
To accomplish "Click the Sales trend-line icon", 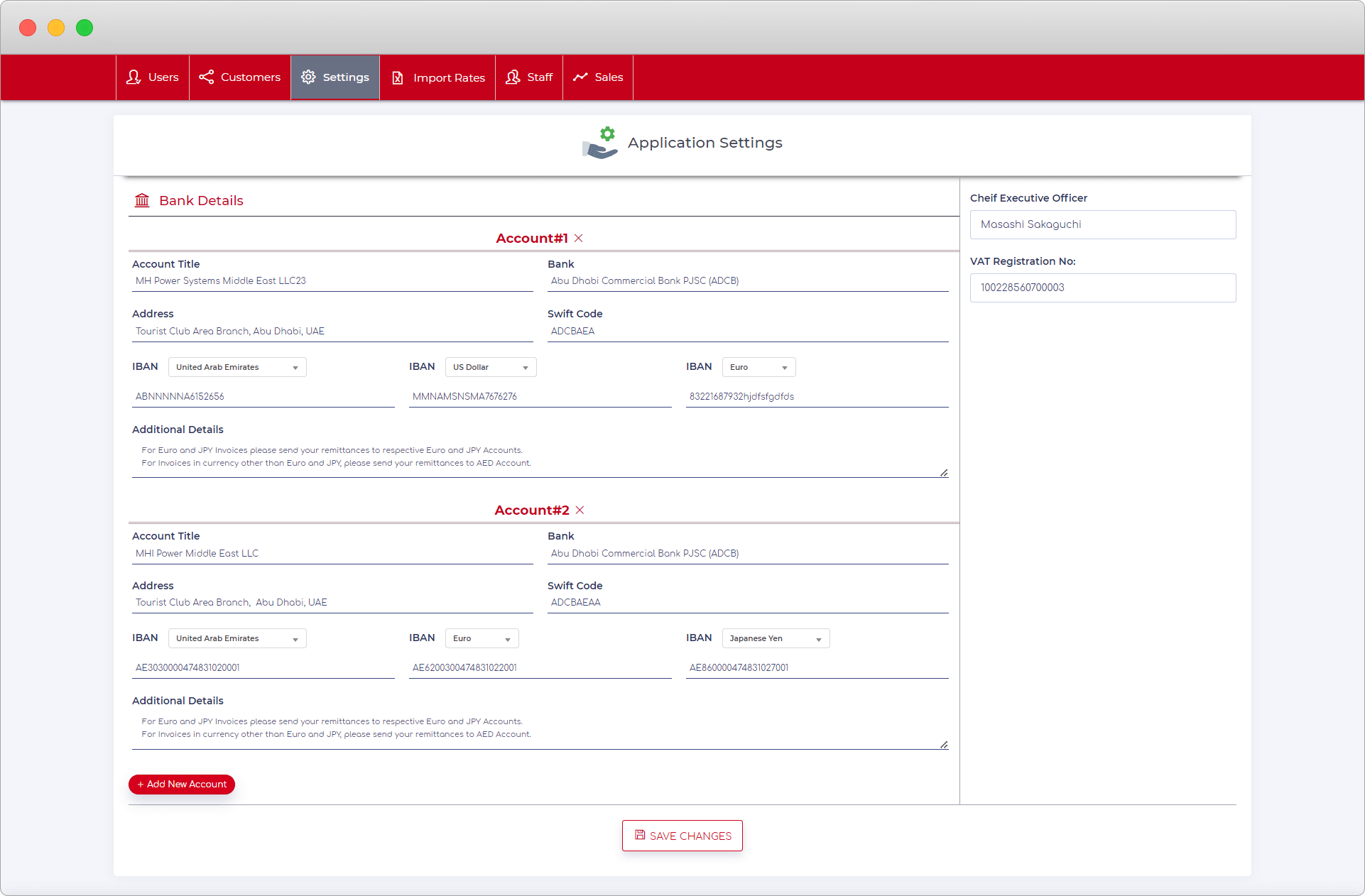I will point(581,77).
